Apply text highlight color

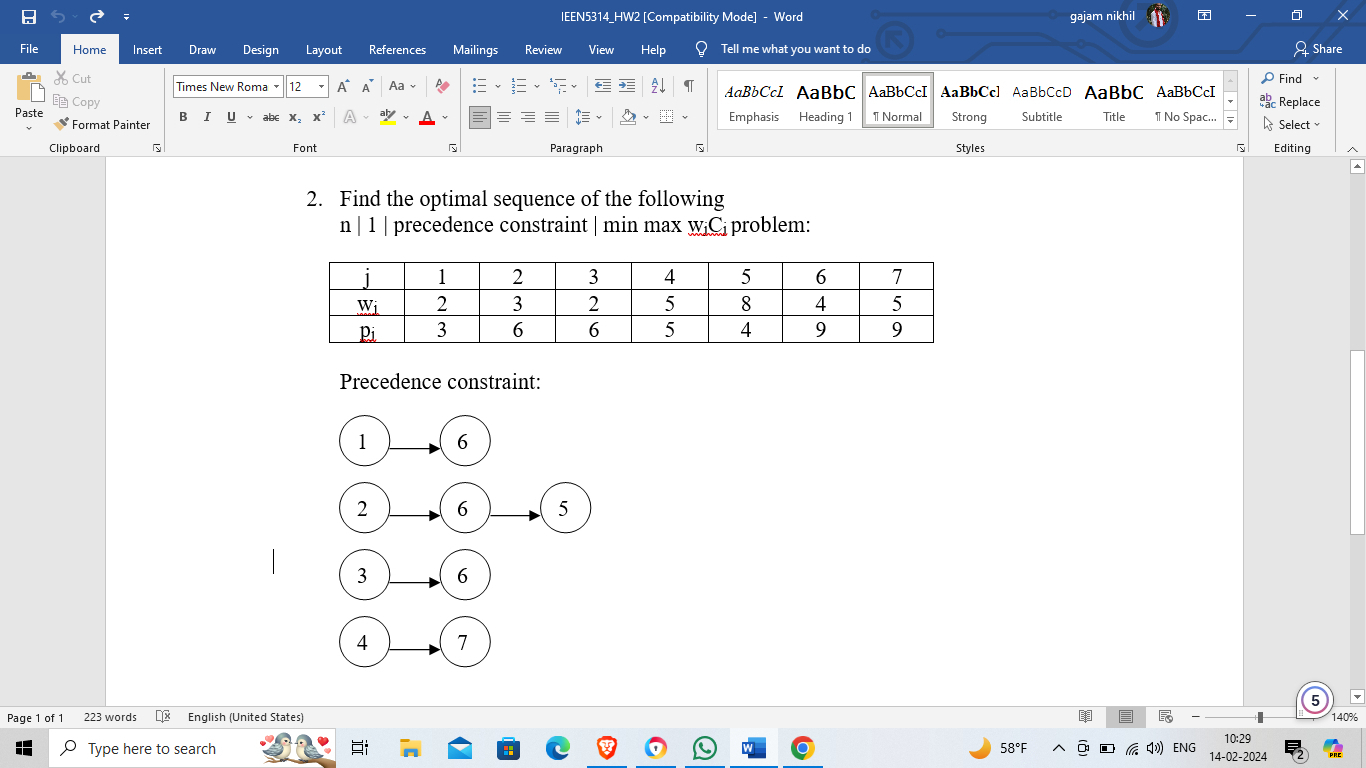coord(385,117)
